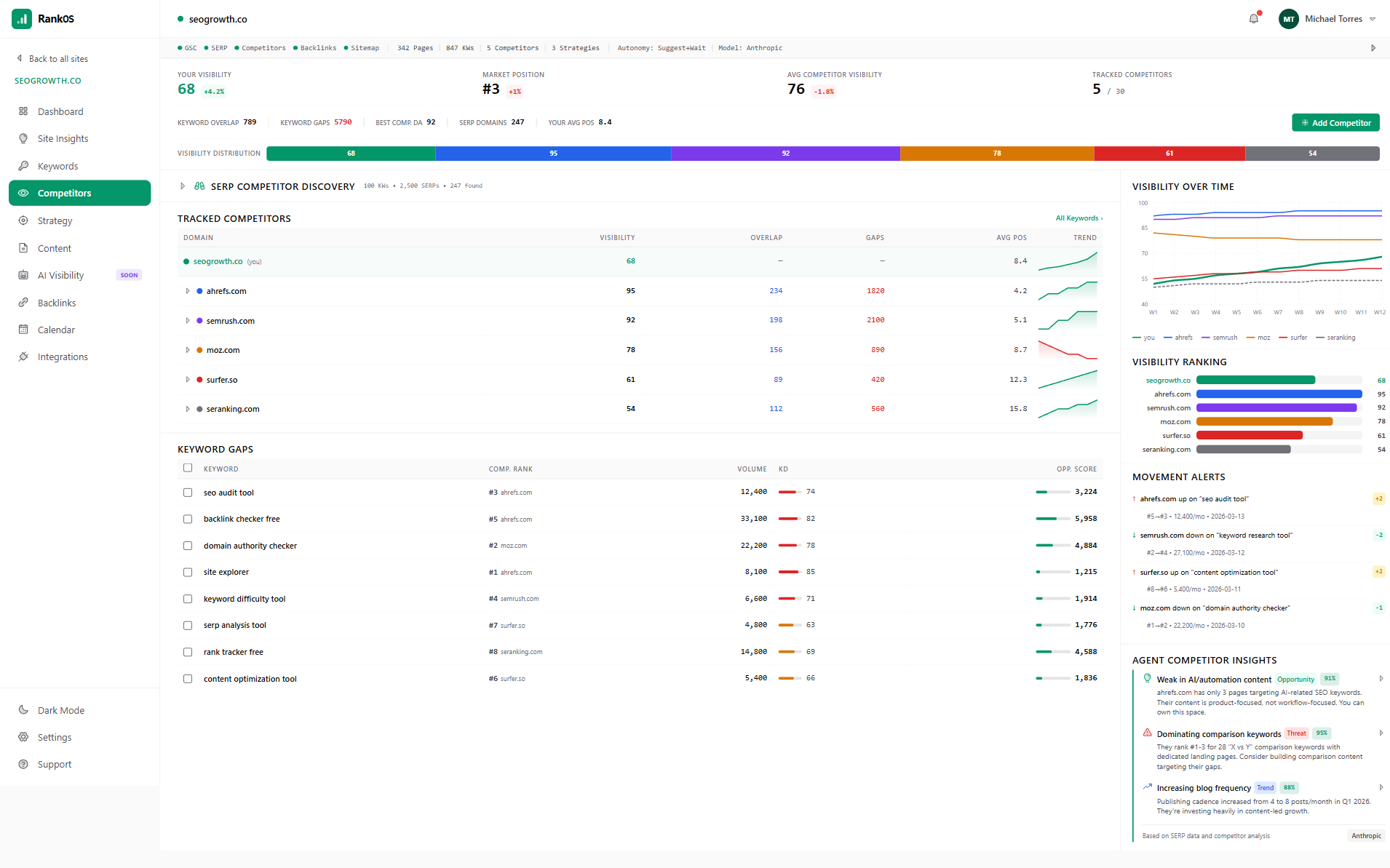Open the All Keywords link
The image size is (1390, 868).
click(1079, 218)
